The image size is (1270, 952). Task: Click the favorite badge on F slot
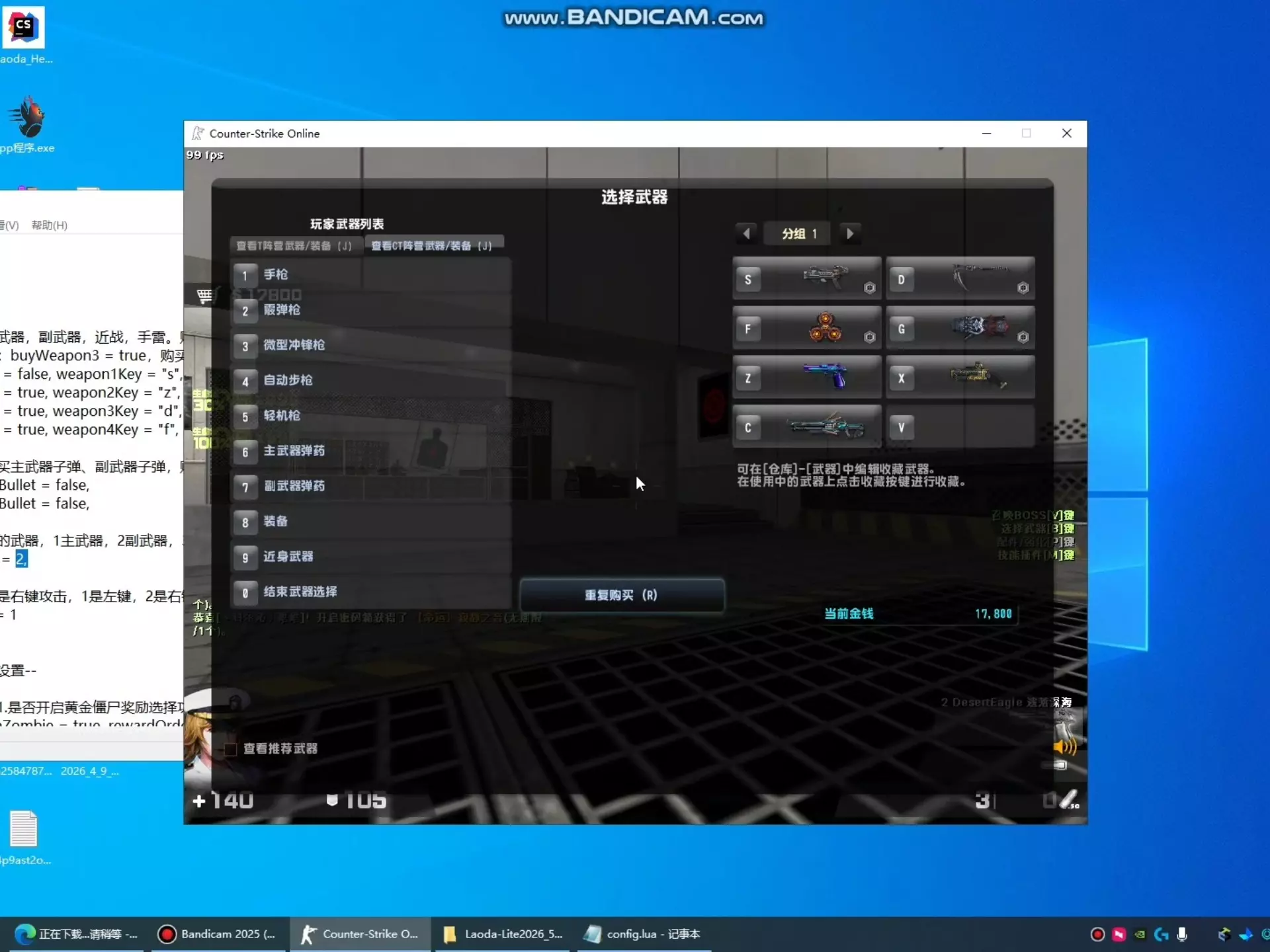point(870,338)
